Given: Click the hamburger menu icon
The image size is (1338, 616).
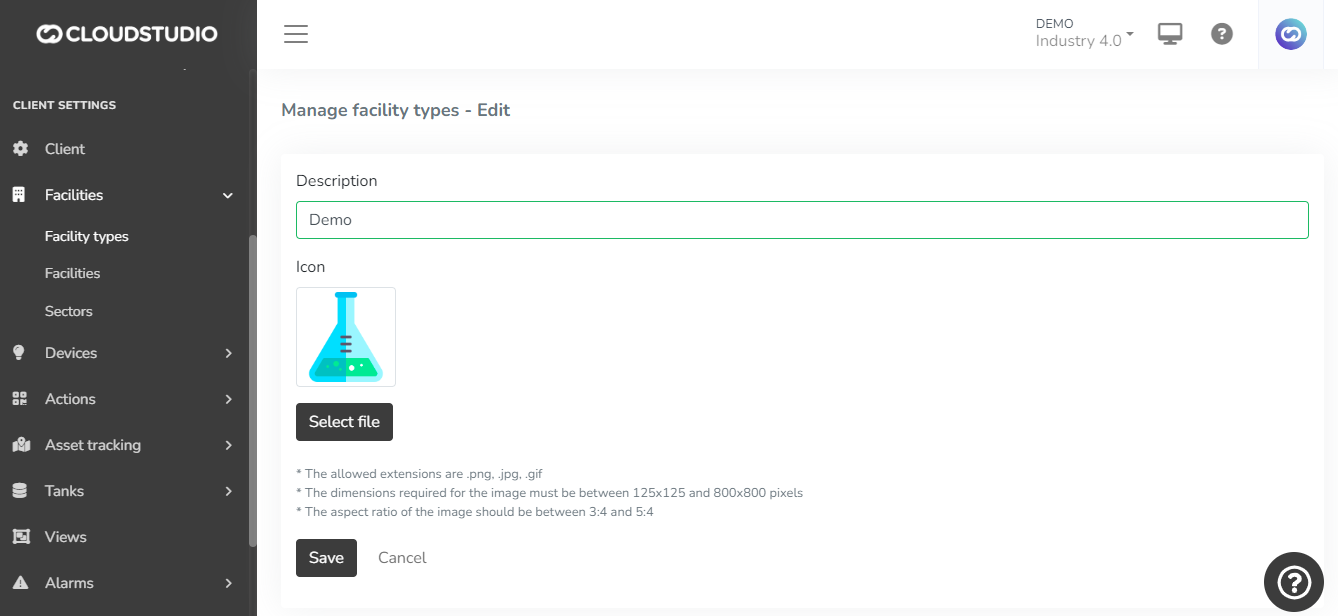Looking at the screenshot, I should point(296,35).
